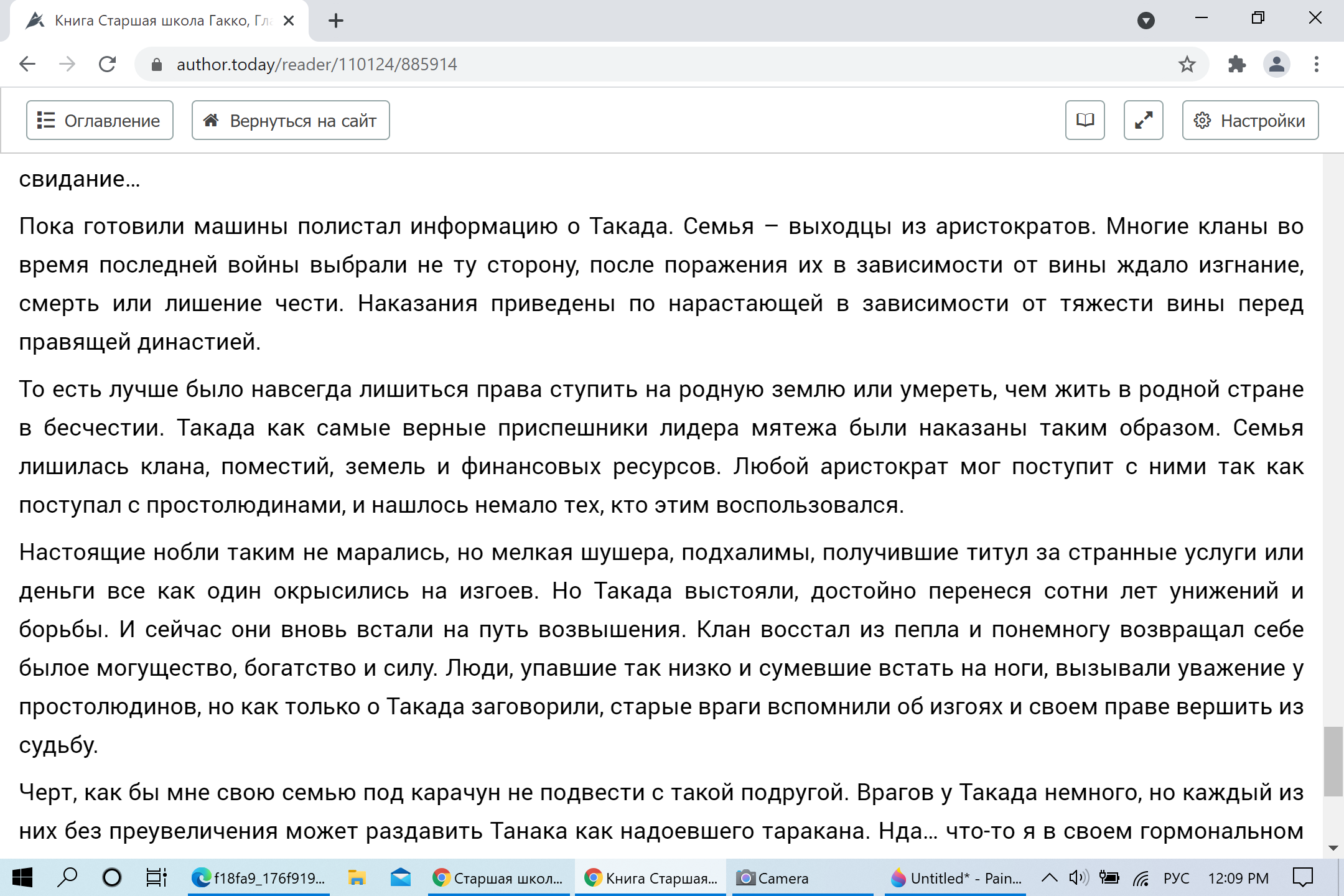Image resolution: width=1344 pixels, height=896 pixels.
Task: Click the Chrome profile avatar icon
Action: pyautogui.click(x=1276, y=64)
